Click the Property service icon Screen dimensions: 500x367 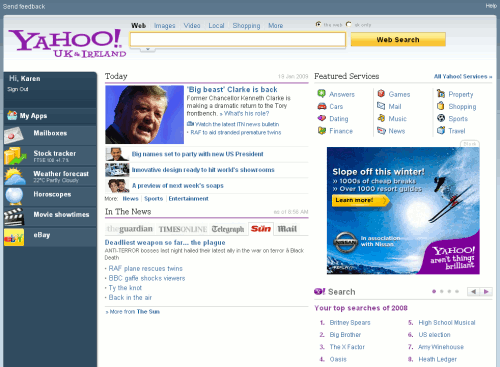pyautogui.click(x=441, y=94)
